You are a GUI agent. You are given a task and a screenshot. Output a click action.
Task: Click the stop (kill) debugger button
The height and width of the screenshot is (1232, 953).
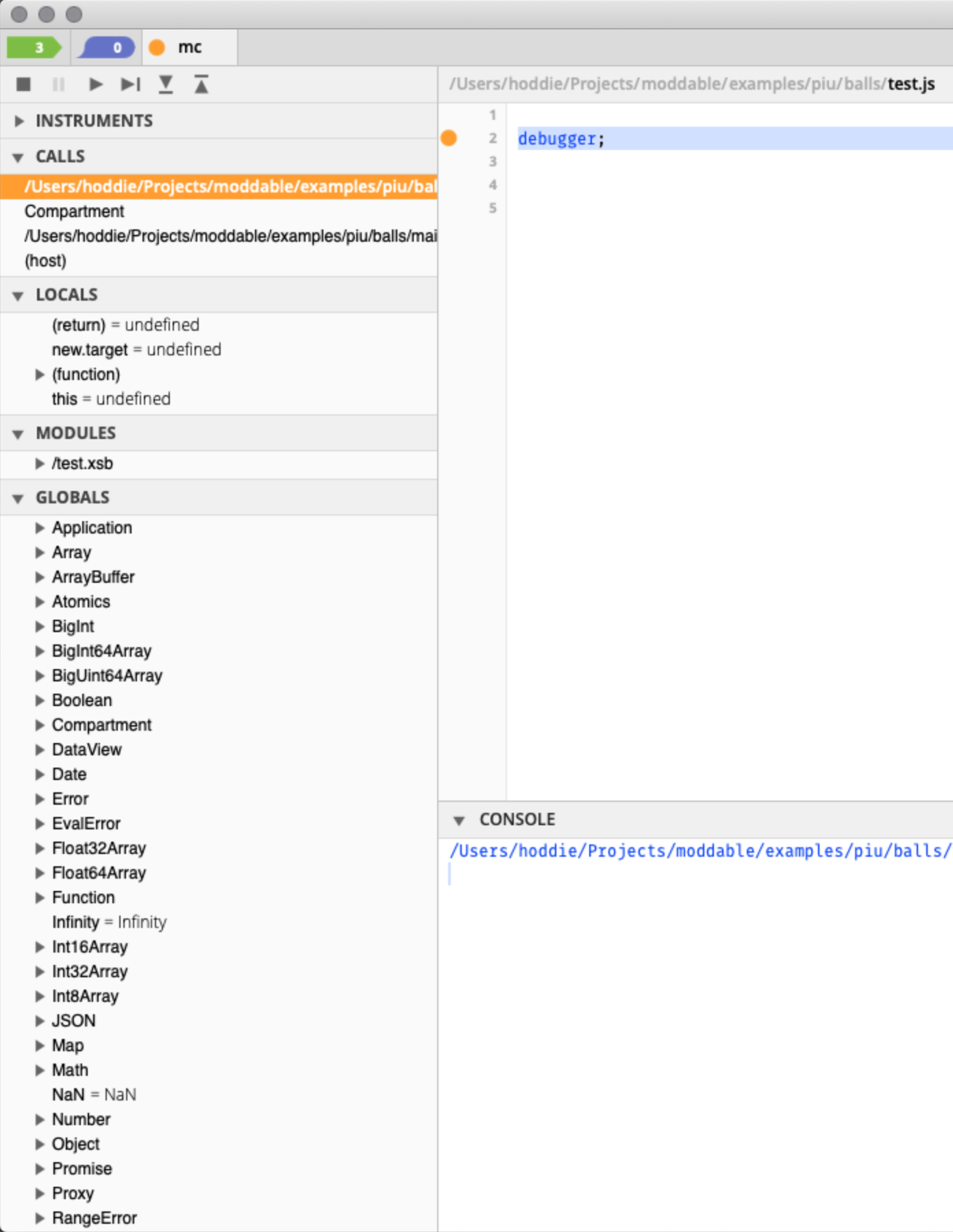[23, 84]
